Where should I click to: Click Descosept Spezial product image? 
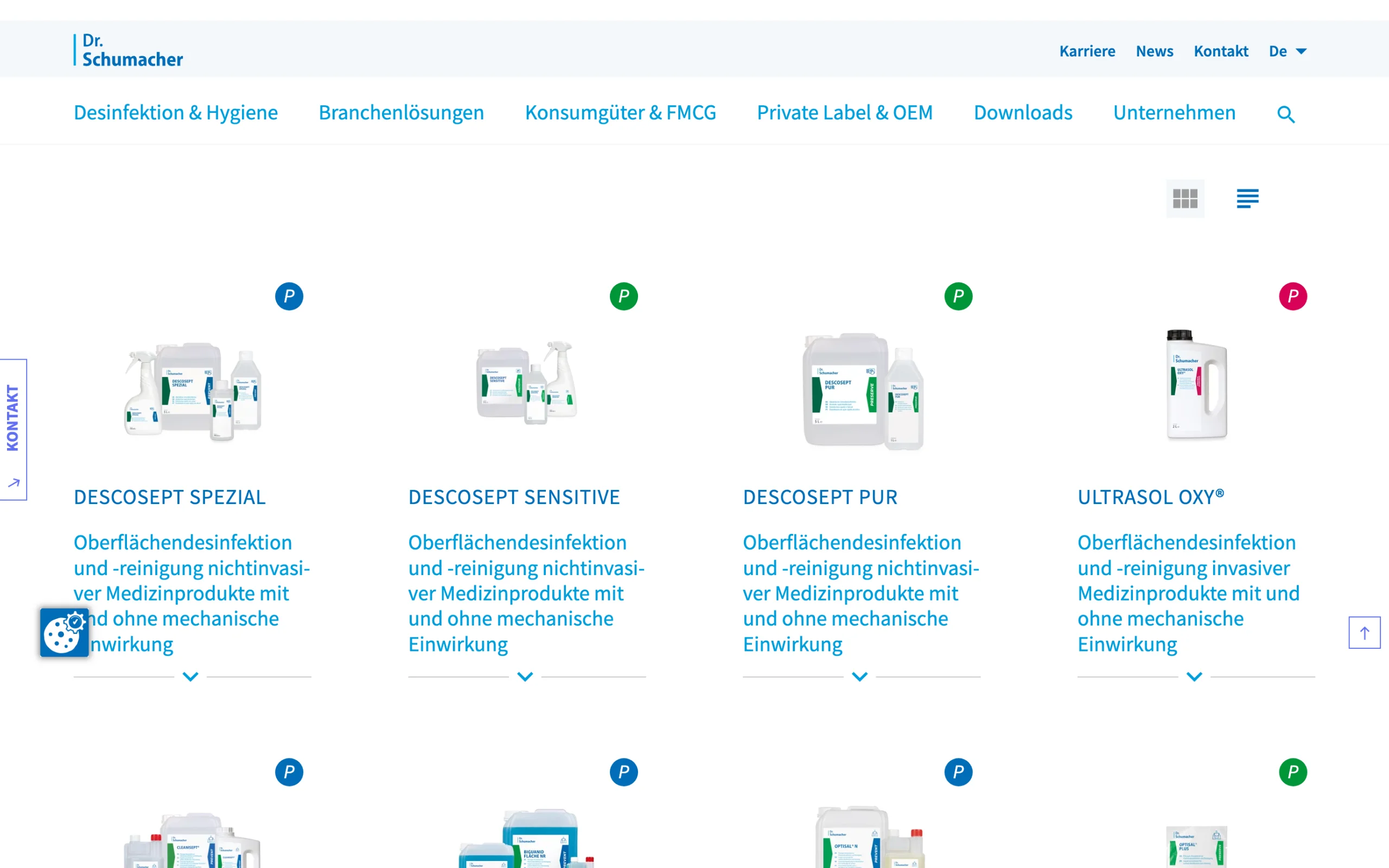click(x=193, y=392)
